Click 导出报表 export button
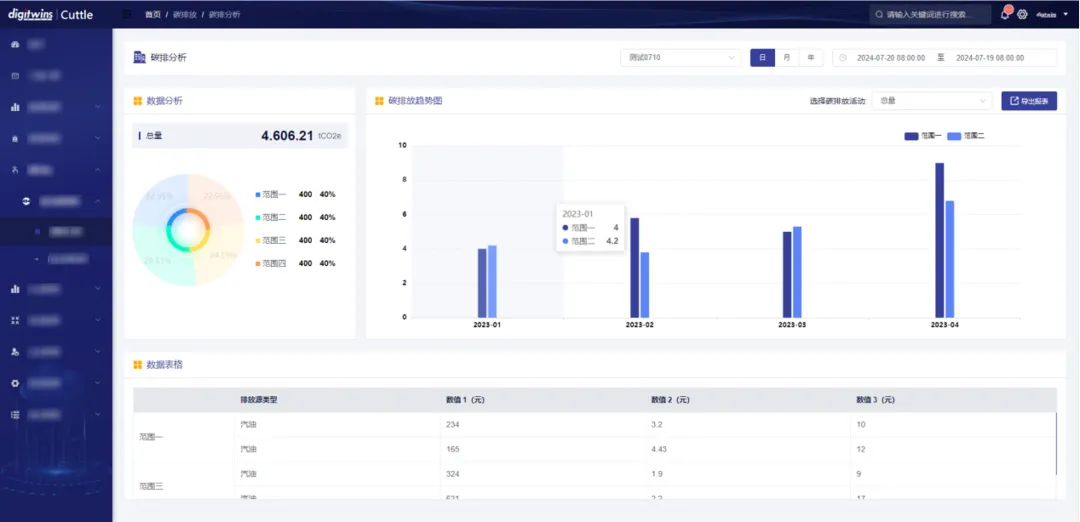 tap(1029, 101)
